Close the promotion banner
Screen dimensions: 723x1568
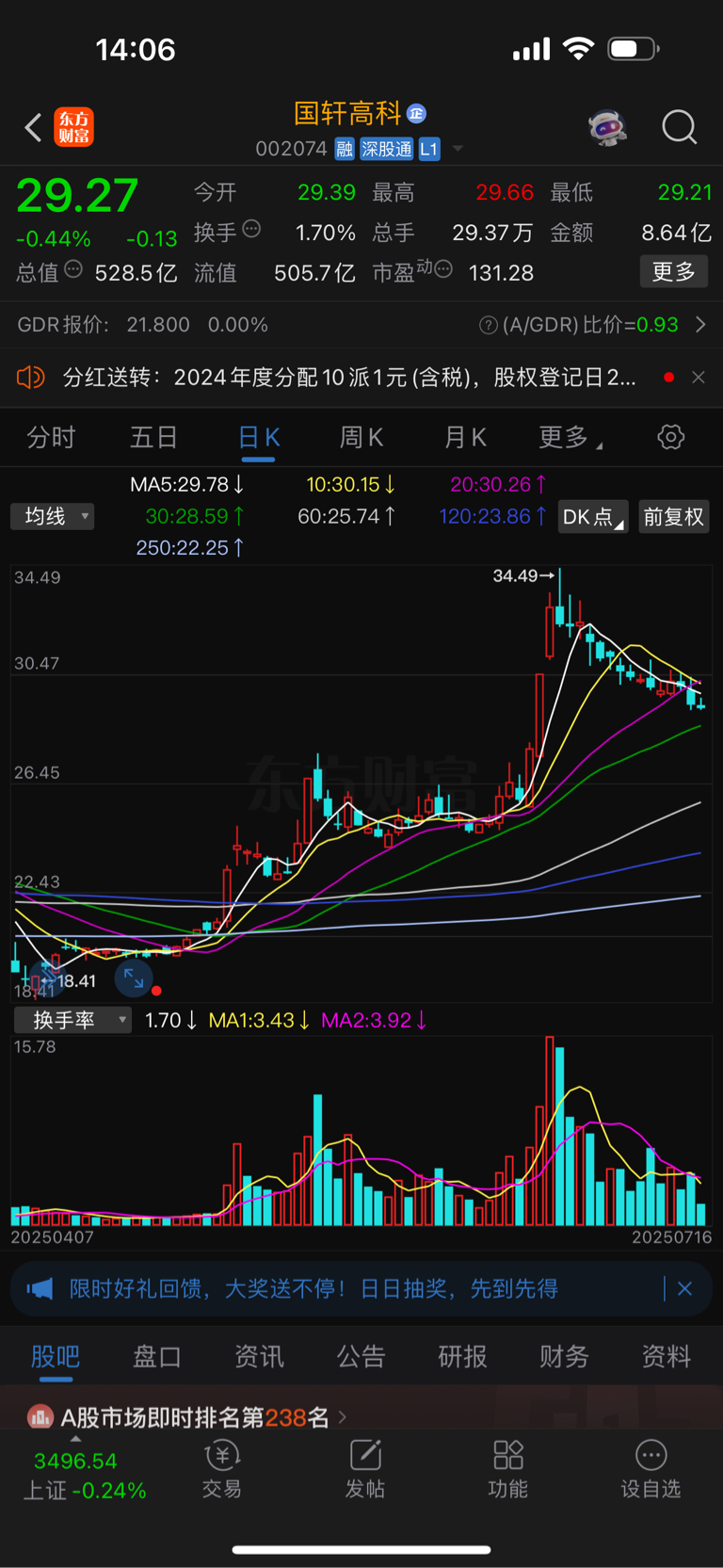(685, 1288)
